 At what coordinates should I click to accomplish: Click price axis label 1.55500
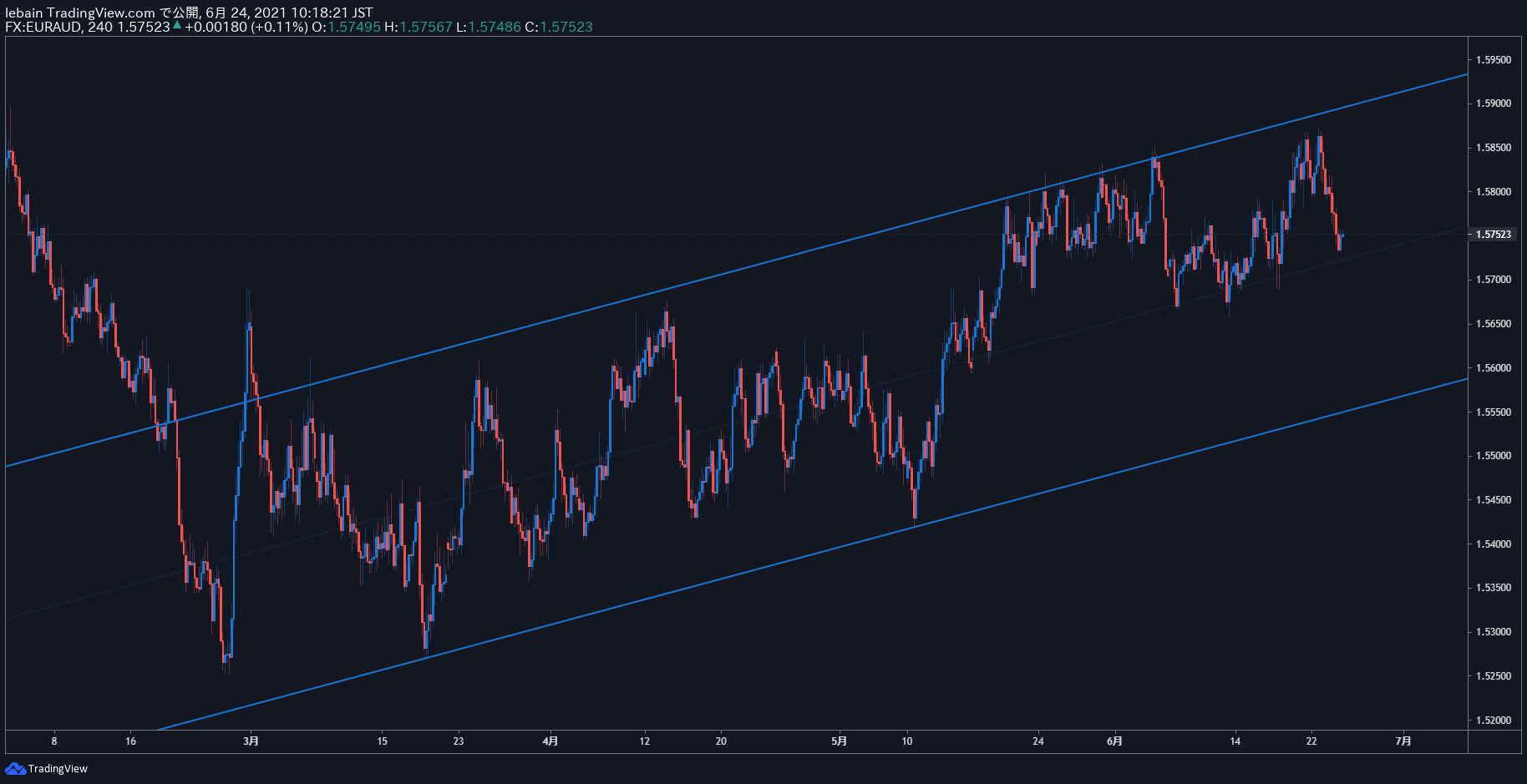coord(1494,412)
